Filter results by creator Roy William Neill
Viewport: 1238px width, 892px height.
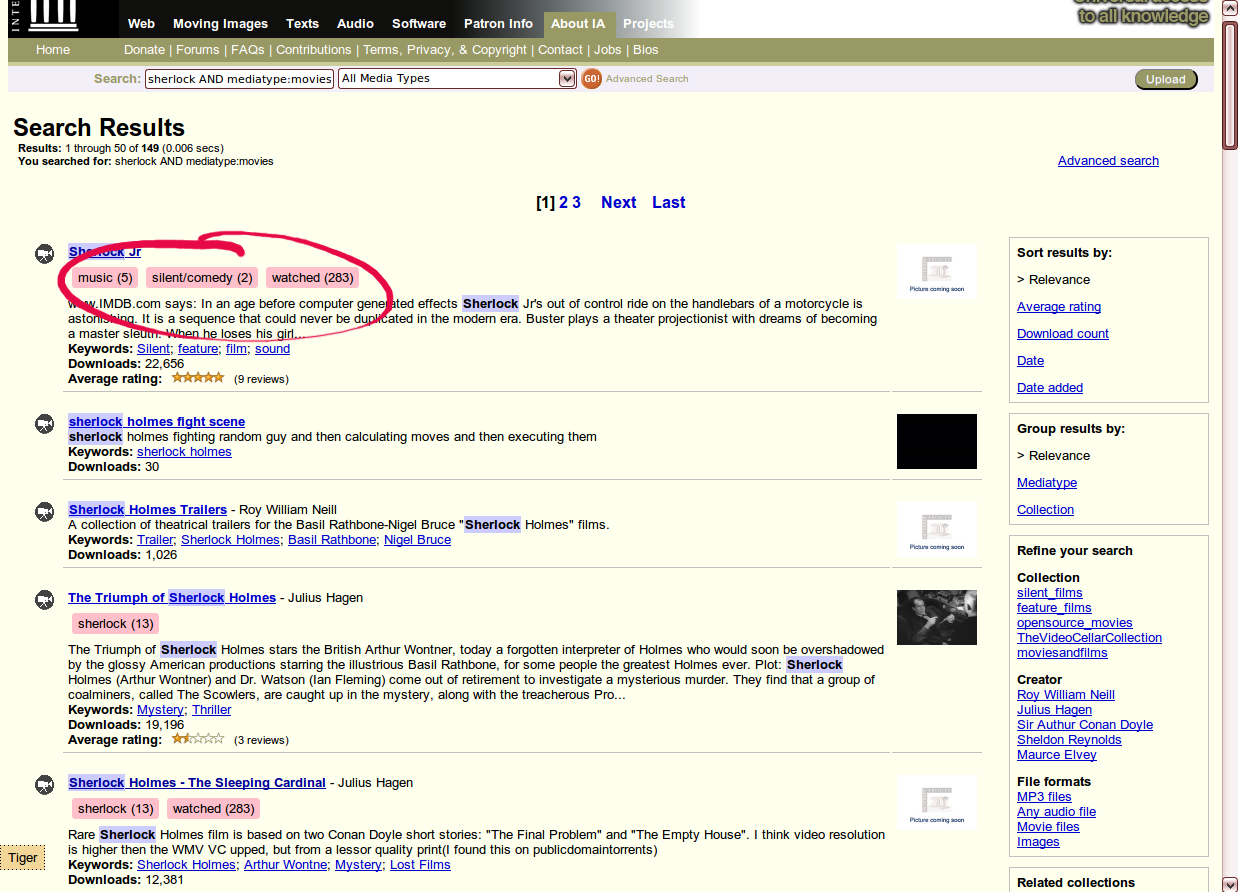tap(1065, 694)
